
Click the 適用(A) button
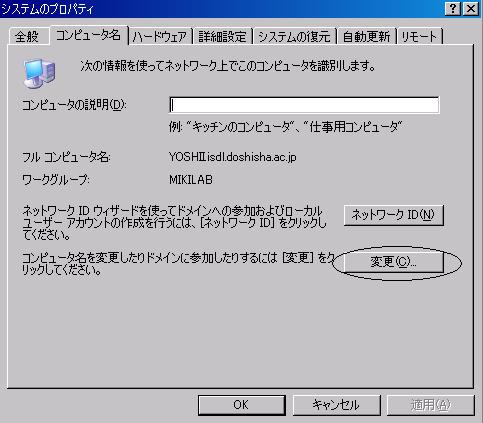tap(430, 405)
